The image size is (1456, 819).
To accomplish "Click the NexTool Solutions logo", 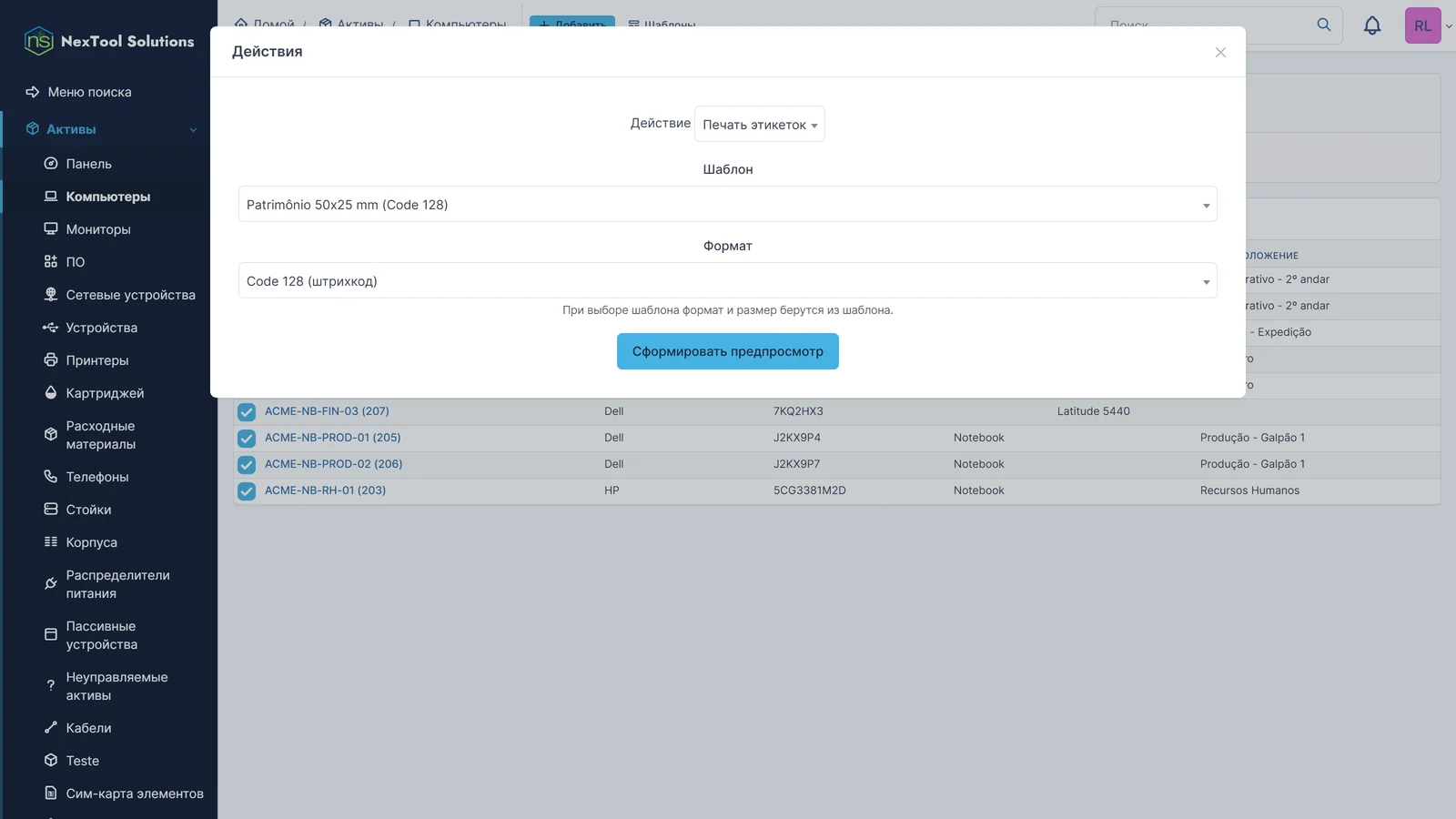I will pos(108,41).
